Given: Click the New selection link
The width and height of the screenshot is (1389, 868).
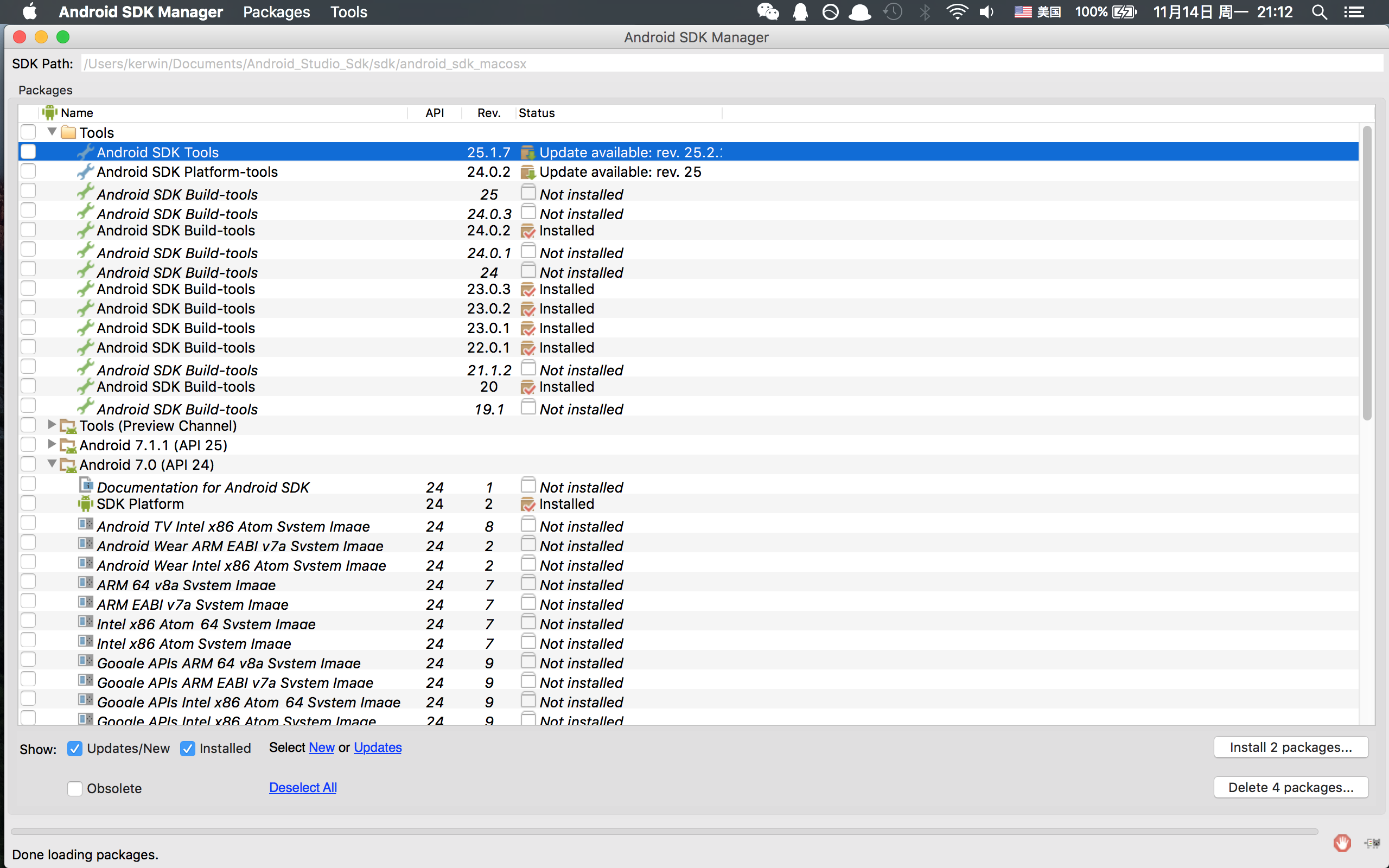Looking at the screenshot, I should click(x=321, y=748).
